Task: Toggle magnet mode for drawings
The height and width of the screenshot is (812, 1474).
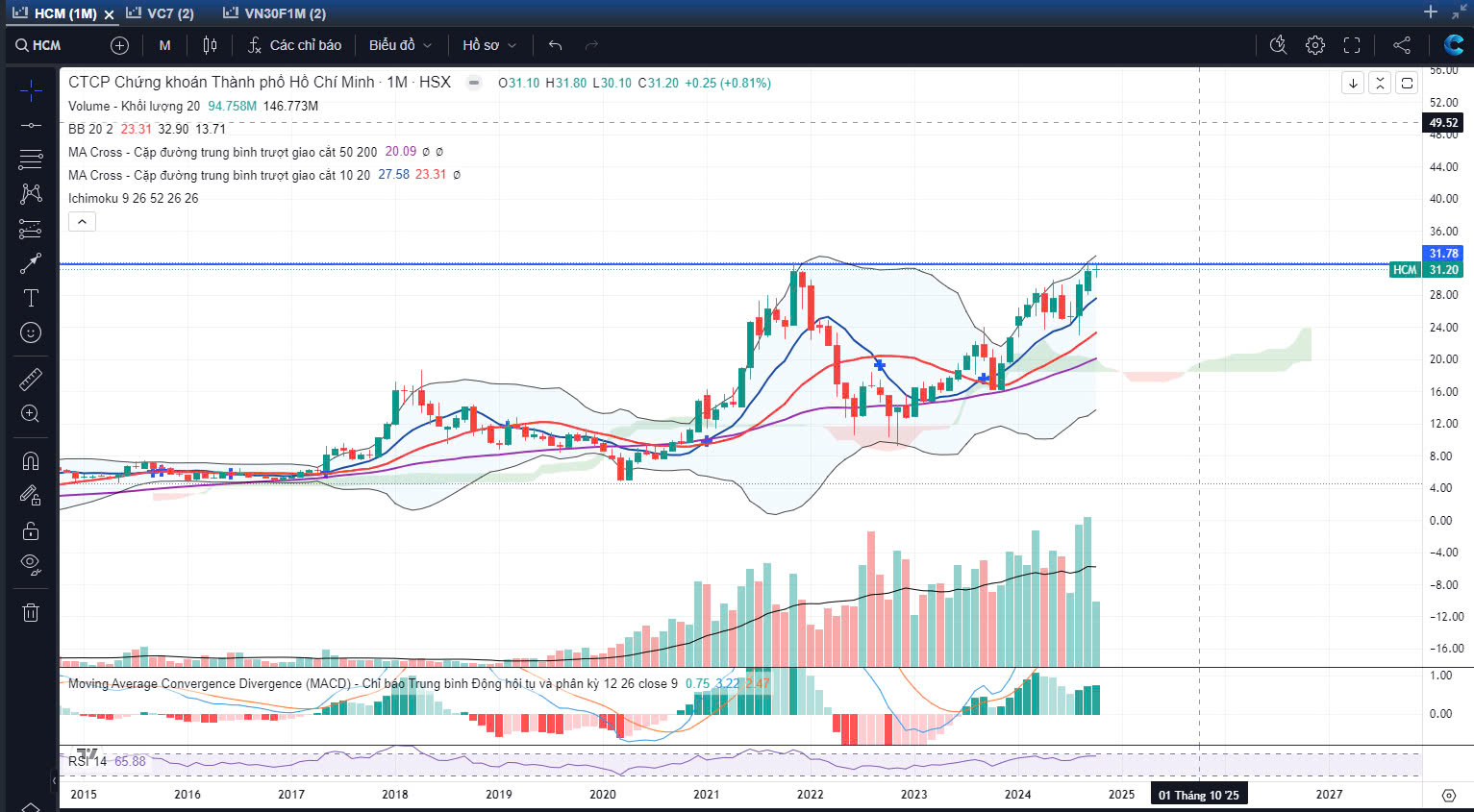Action: (x=31, y=460)
